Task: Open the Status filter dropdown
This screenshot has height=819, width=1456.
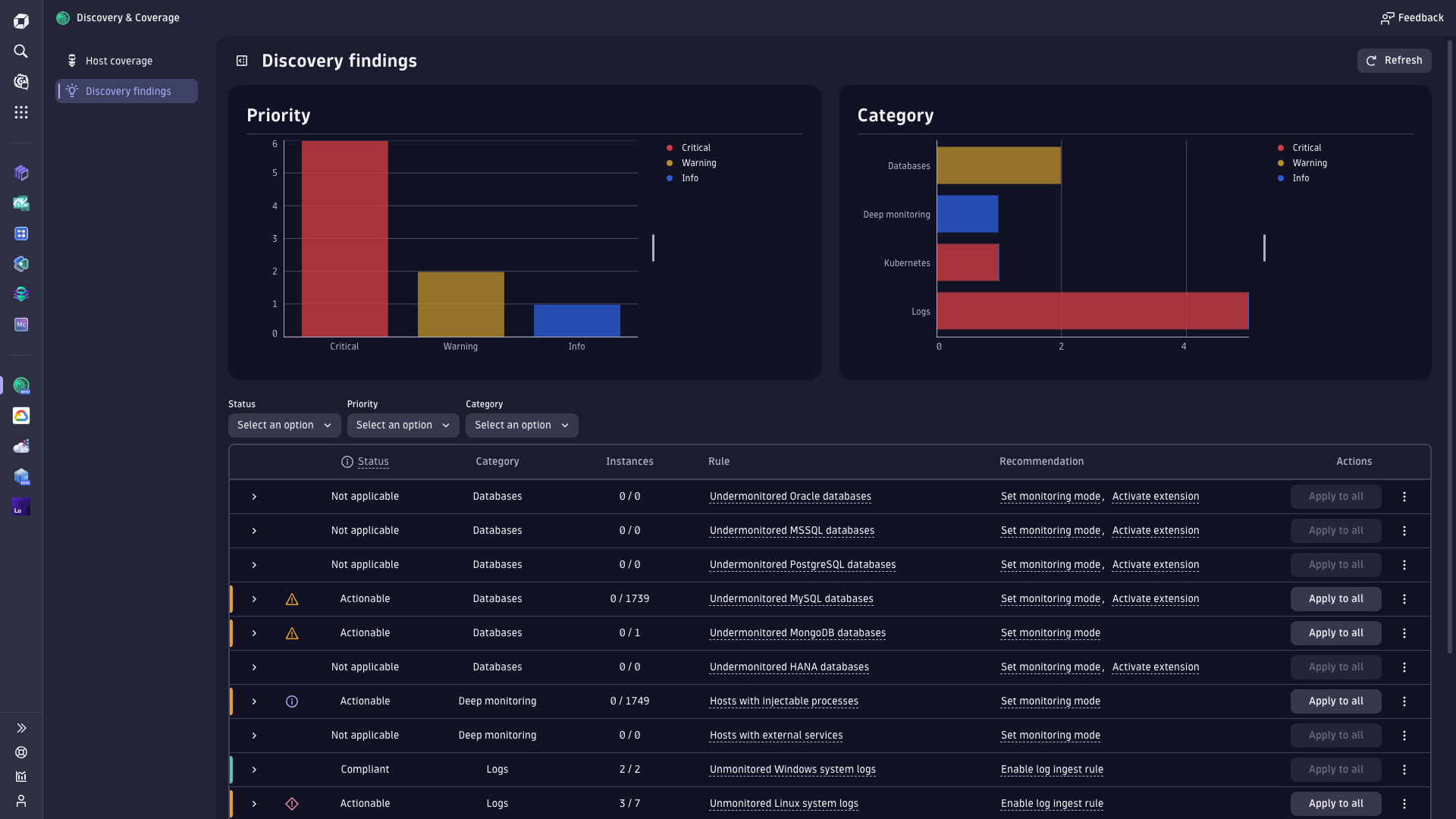Action: pos(284,425)
